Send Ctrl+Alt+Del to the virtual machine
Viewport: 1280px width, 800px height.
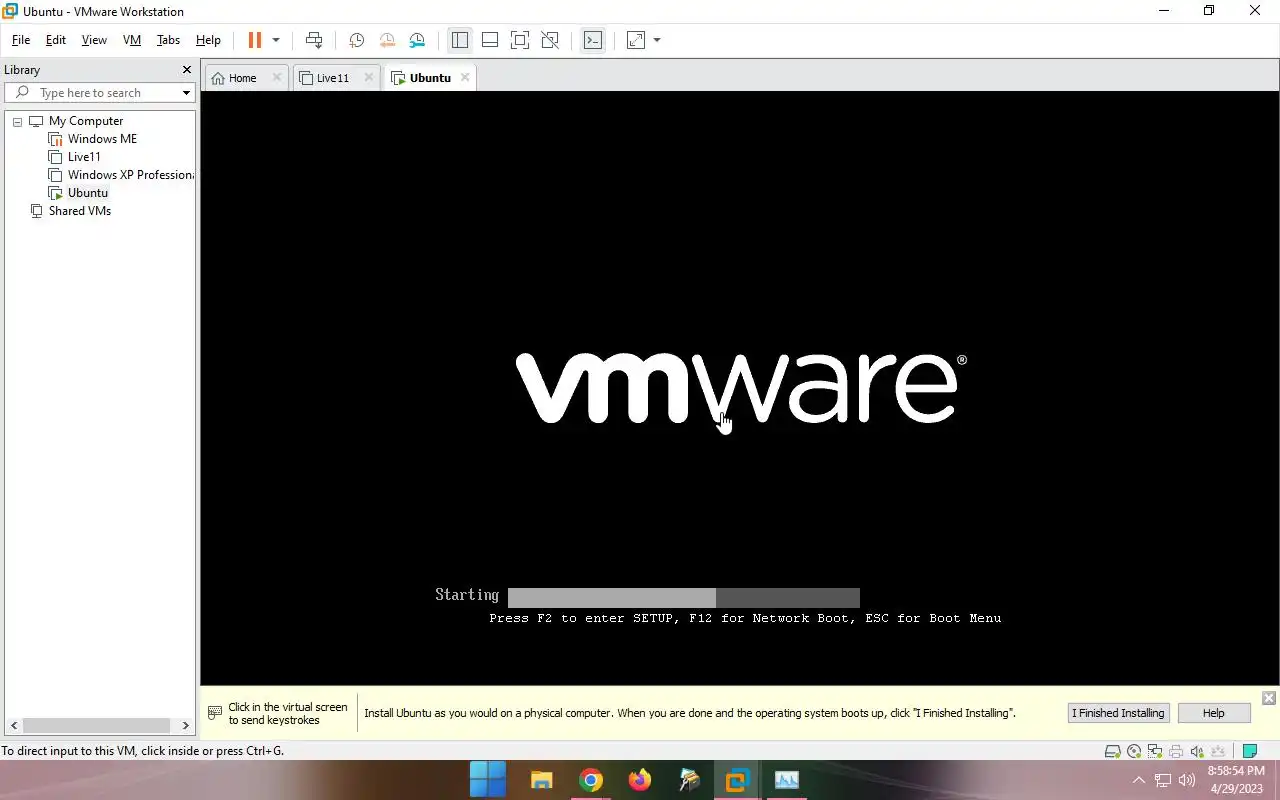(x=314, y=40)
